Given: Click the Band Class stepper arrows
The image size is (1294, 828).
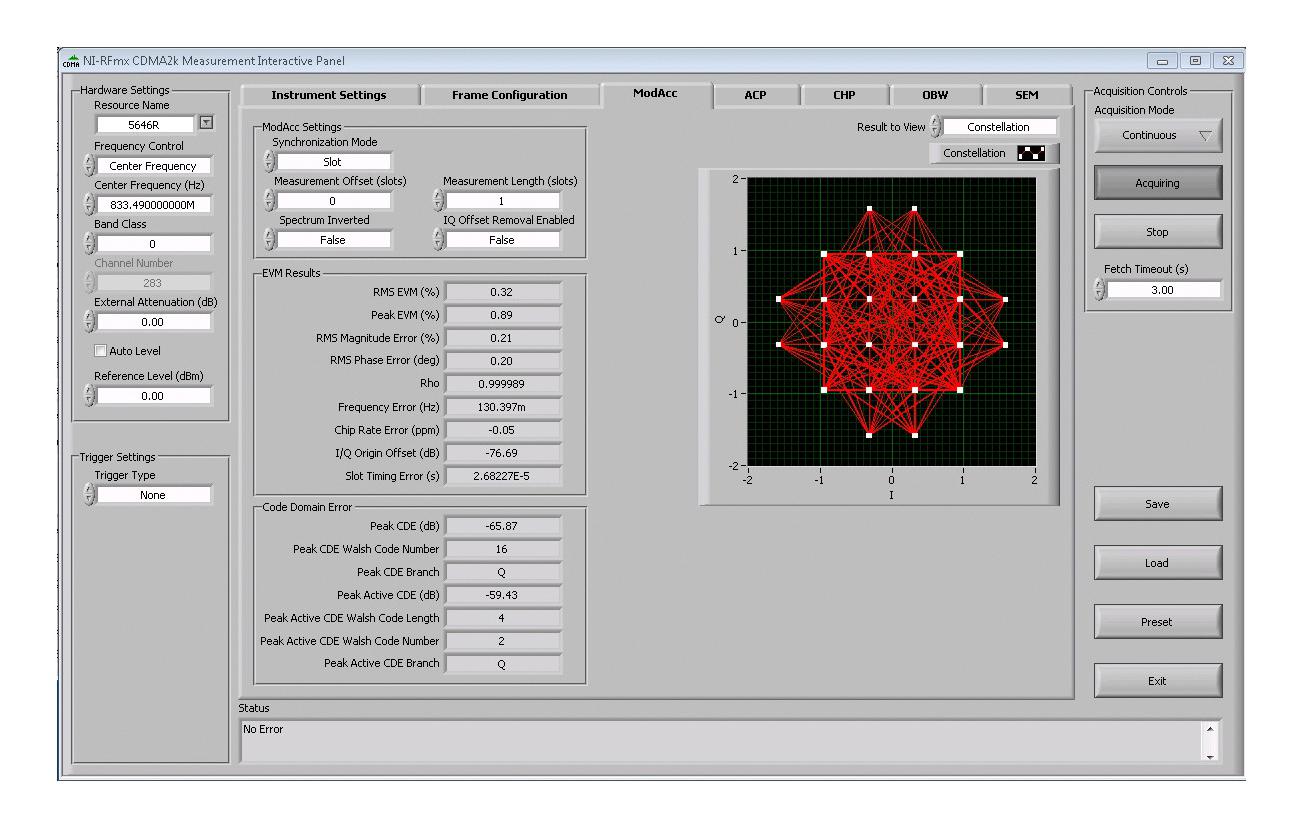Looking at the screenshot, I should pyautogui.click(x=89, y=244).
